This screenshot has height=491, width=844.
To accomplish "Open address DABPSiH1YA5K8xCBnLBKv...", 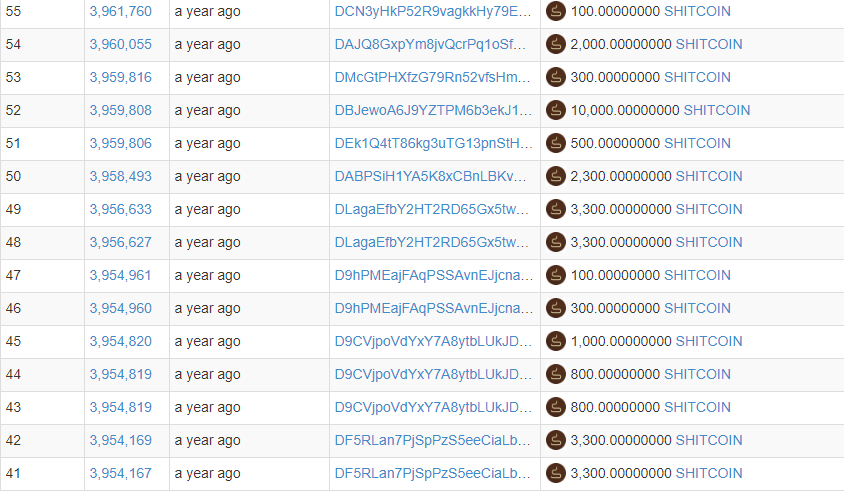I will (x=431, y=177).
